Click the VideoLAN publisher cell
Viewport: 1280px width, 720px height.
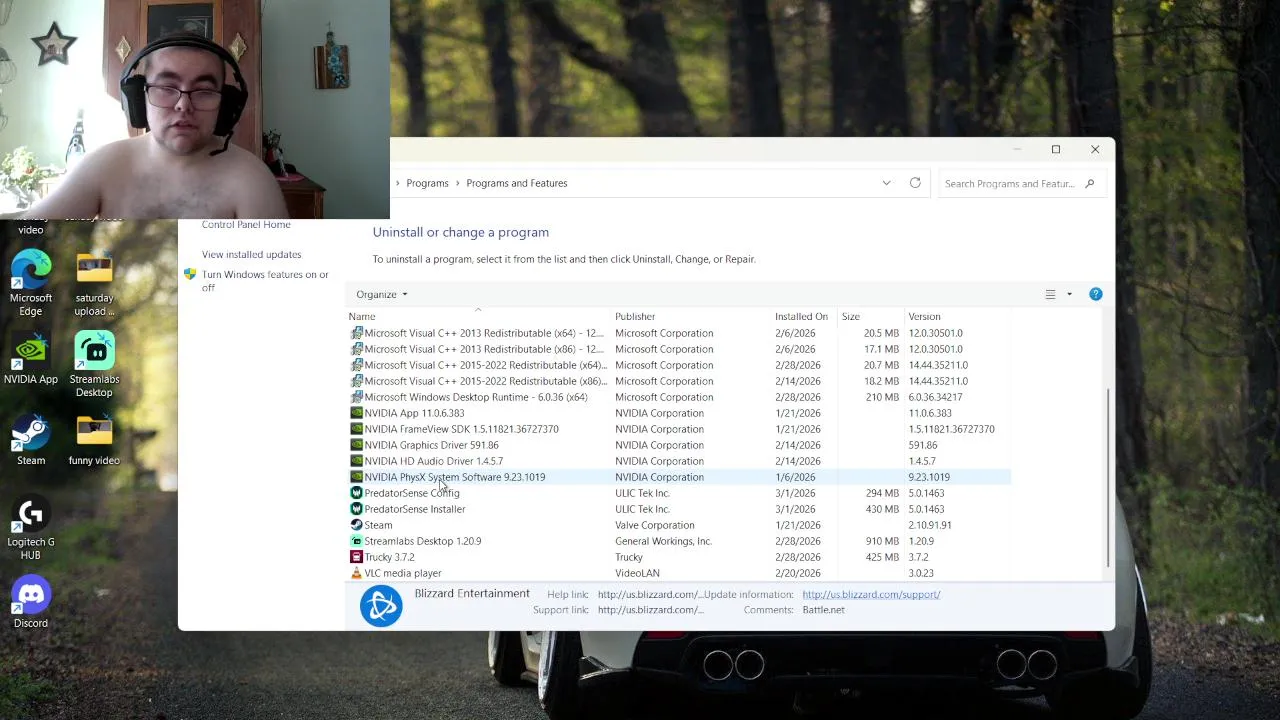[x=637, y=573]
